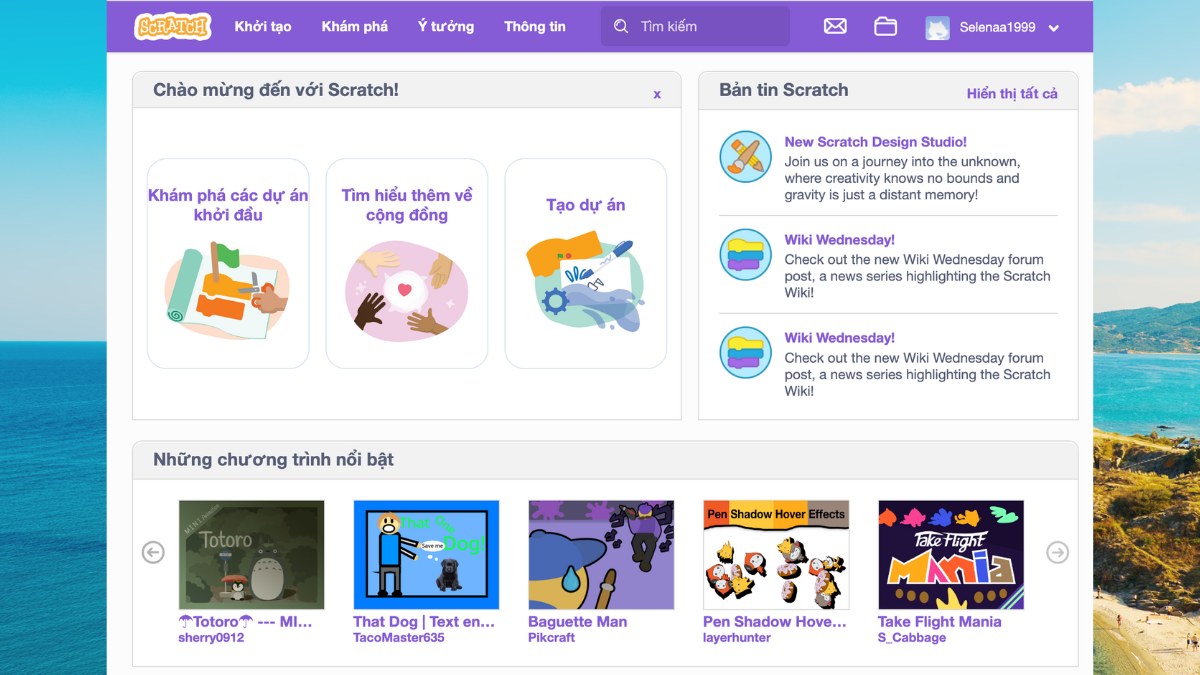Viewport: 1200px width, 675px height.
Task: Show previous featured projects with left arrow
Action: [153, 552]
